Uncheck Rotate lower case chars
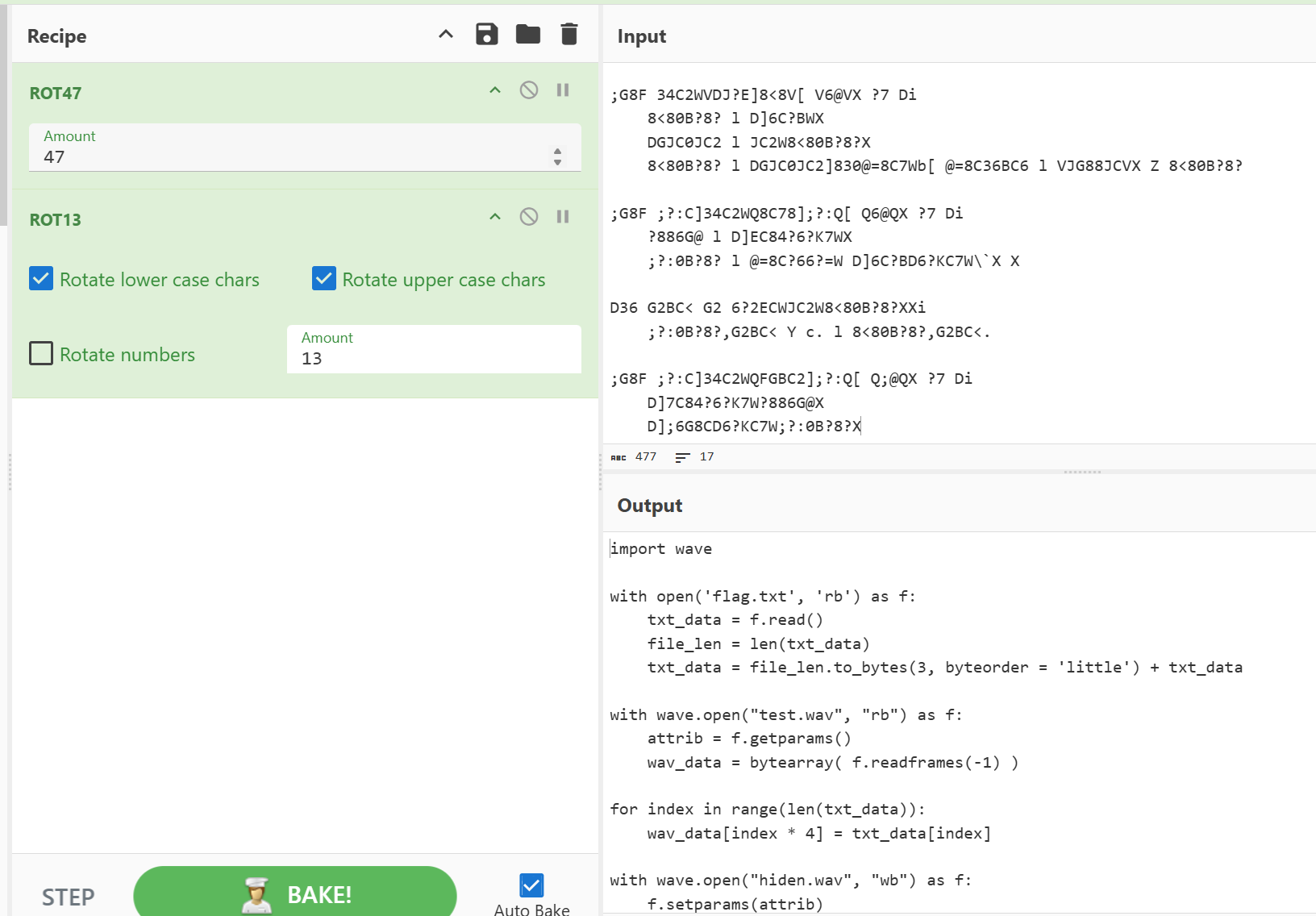 [41, 279]
